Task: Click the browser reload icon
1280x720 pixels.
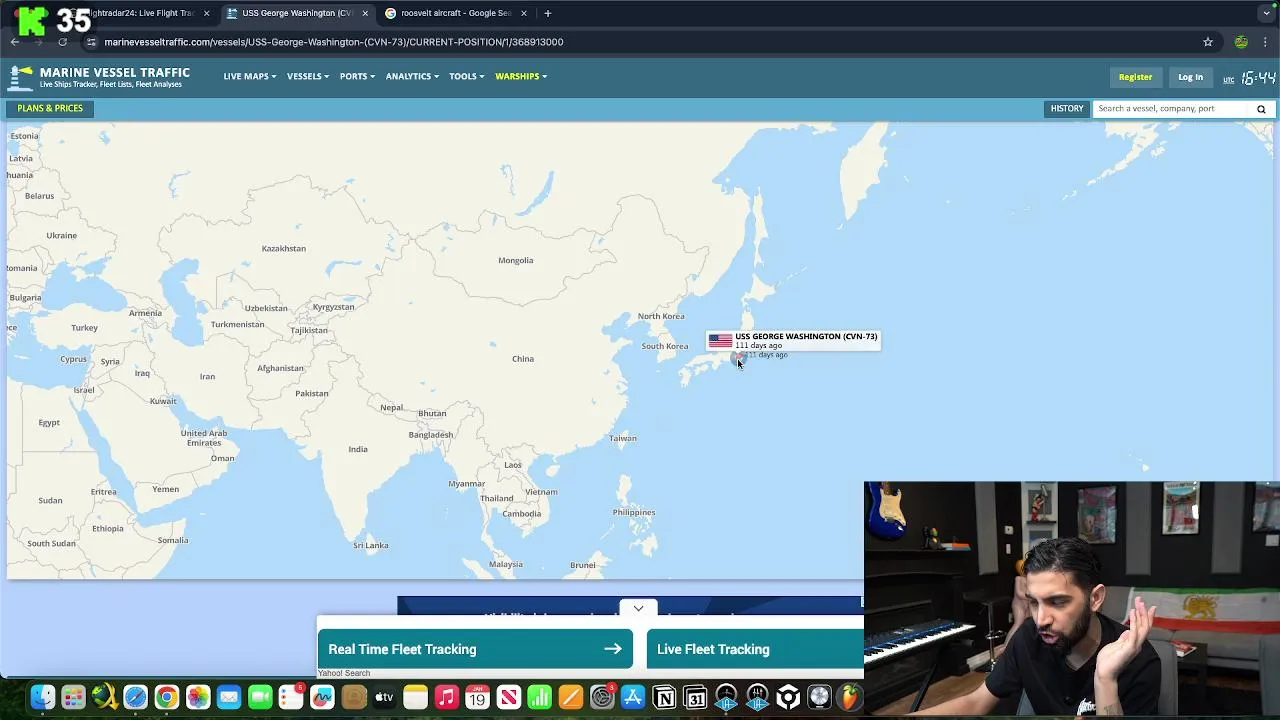Action: tap(62, 42)
